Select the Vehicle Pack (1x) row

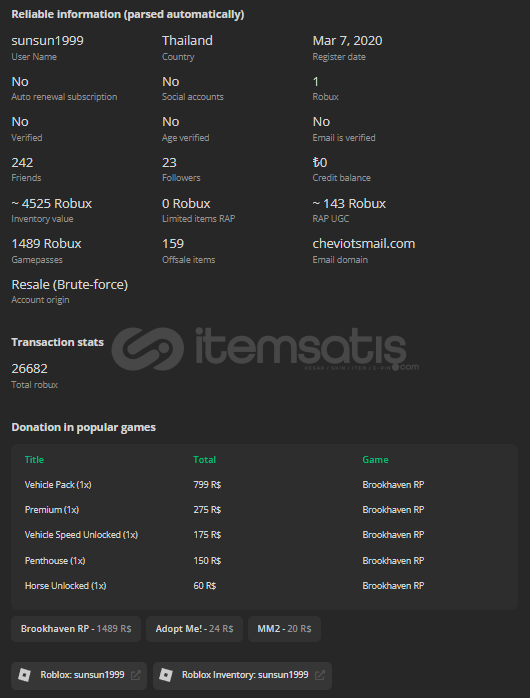[264, 484]
